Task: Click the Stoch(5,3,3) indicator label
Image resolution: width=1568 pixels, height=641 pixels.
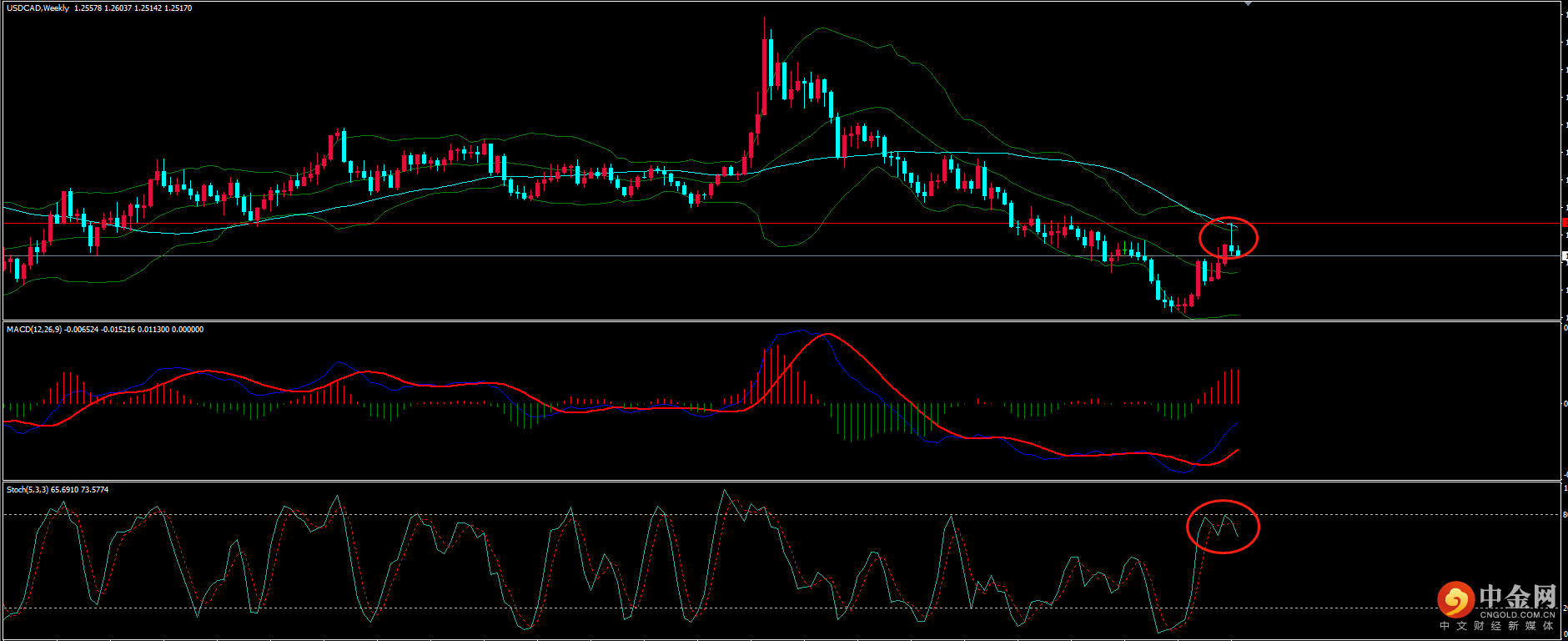Action: [x=28, y=490]
